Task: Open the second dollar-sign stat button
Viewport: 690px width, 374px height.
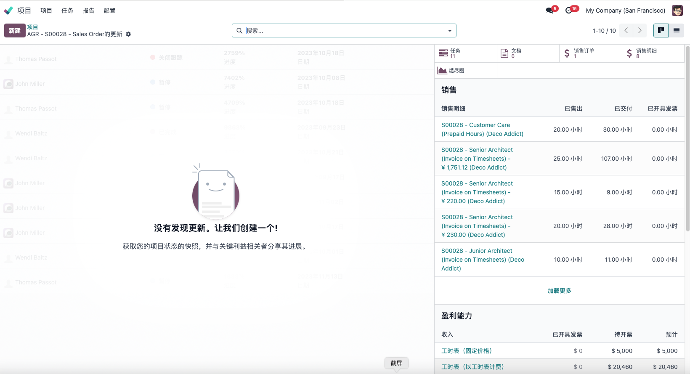Action: tap(653, 53)
